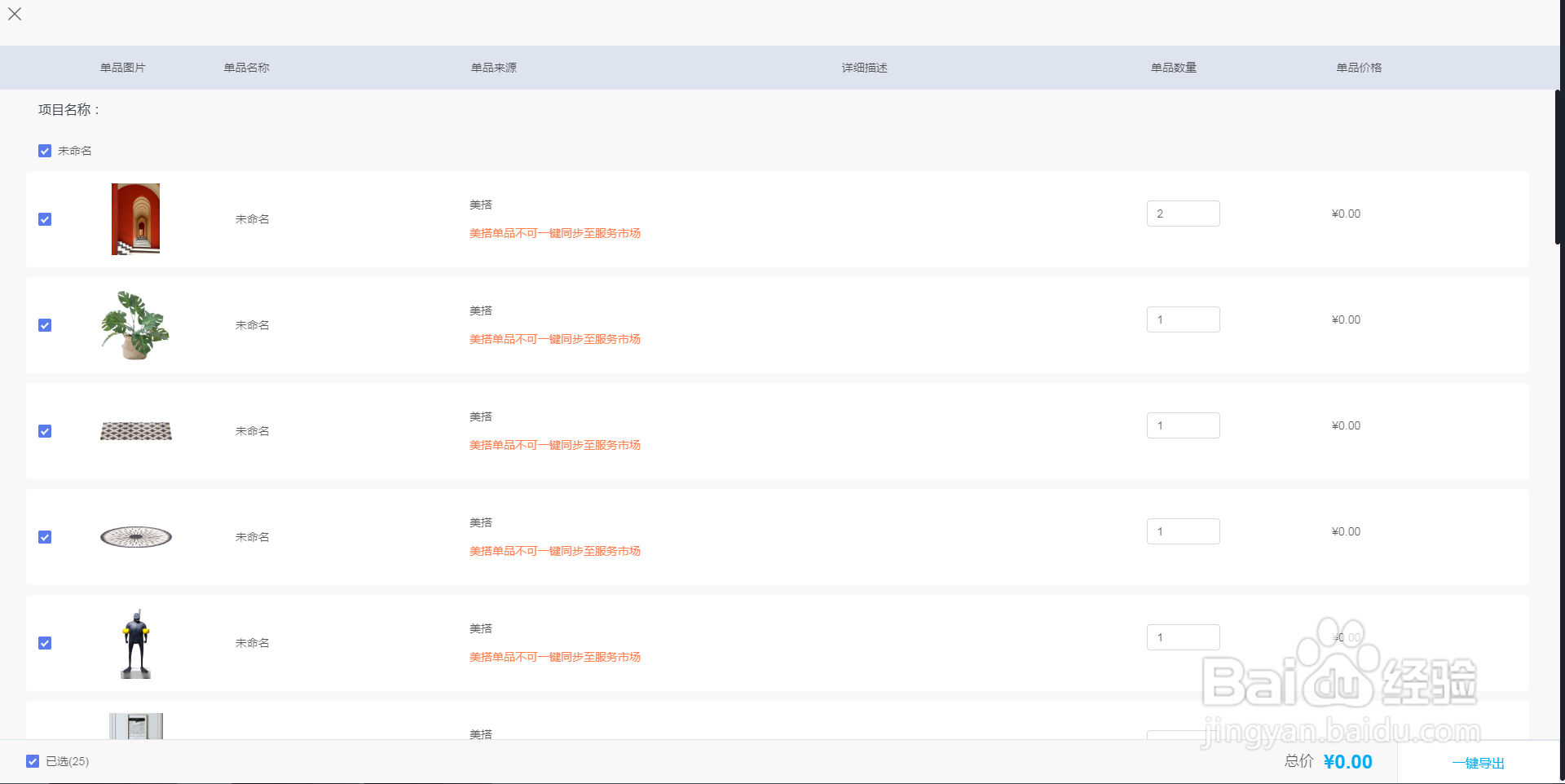Click the 单品名称 column header
1565x784 pixels.
[x=247, y=68]
